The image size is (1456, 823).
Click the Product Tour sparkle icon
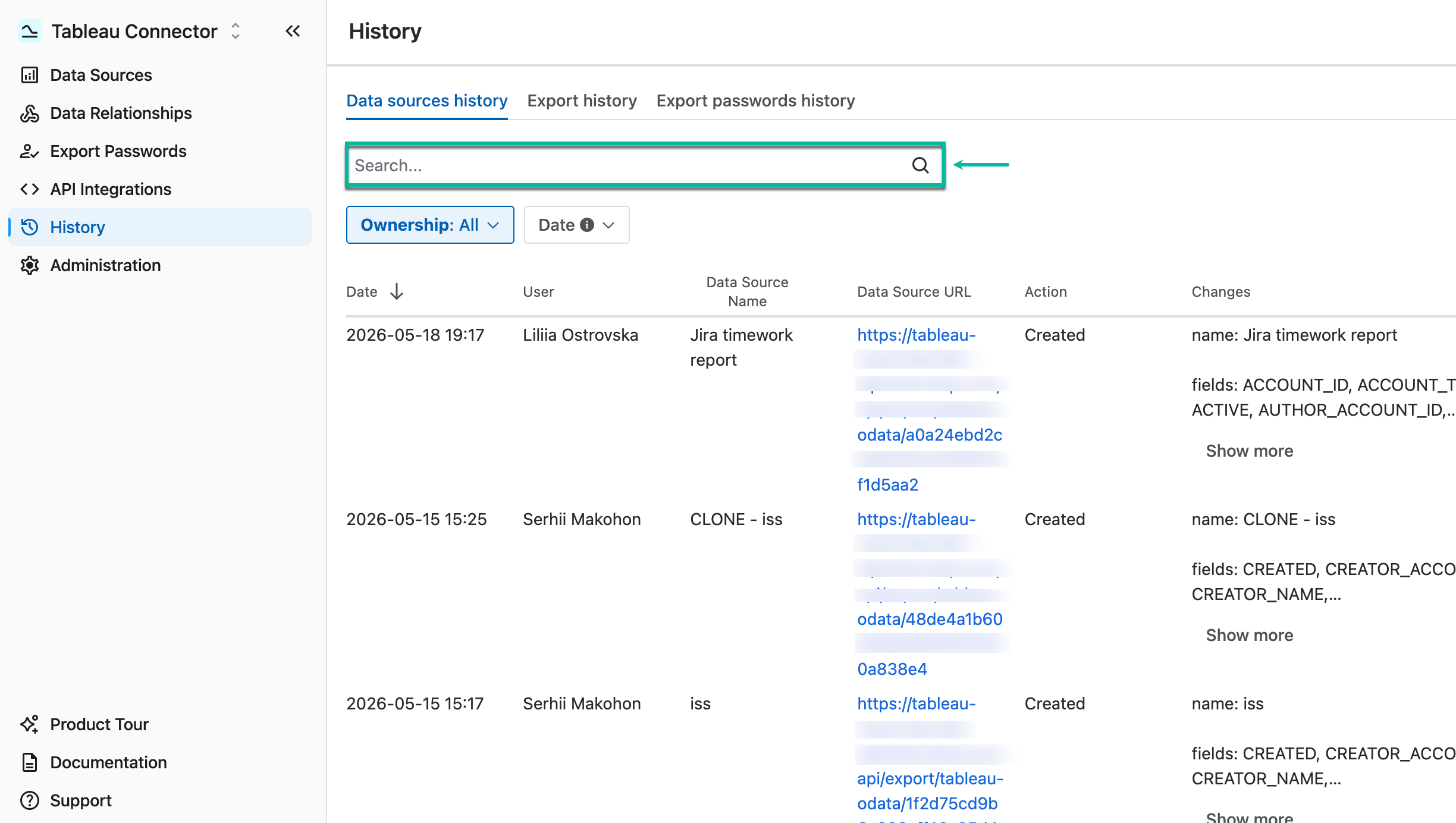[x=30, y=724]
